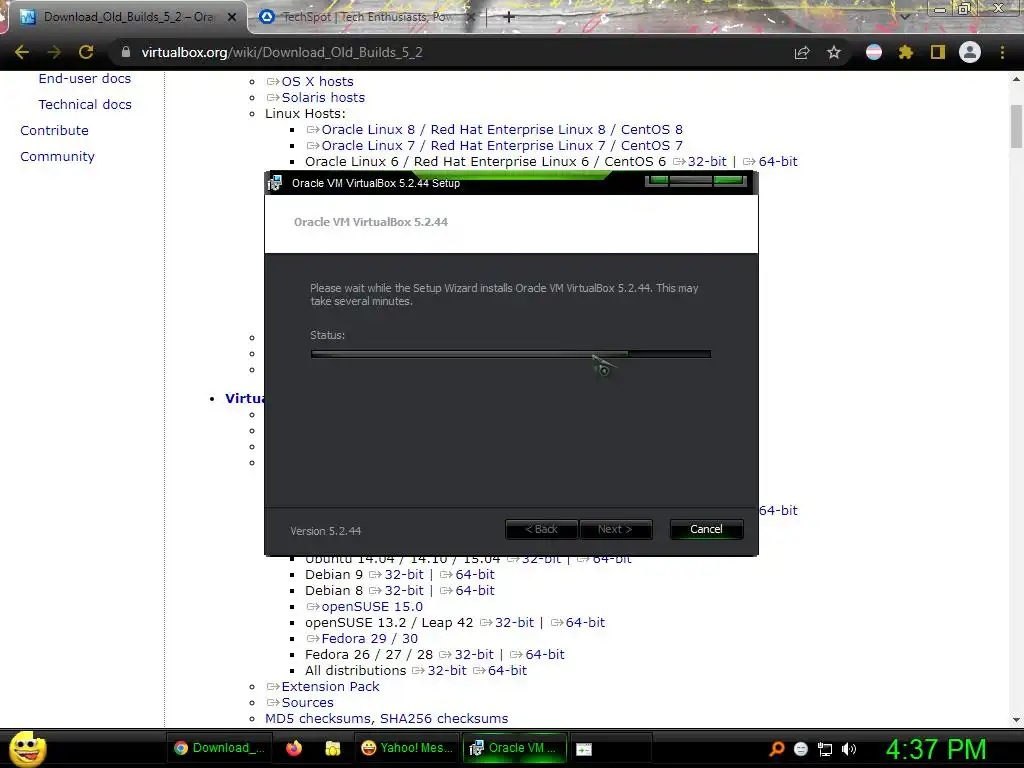The image size is (1024, 768).
Task: Download All distributions 32-bit installer
Action: (x=447, y=671)
